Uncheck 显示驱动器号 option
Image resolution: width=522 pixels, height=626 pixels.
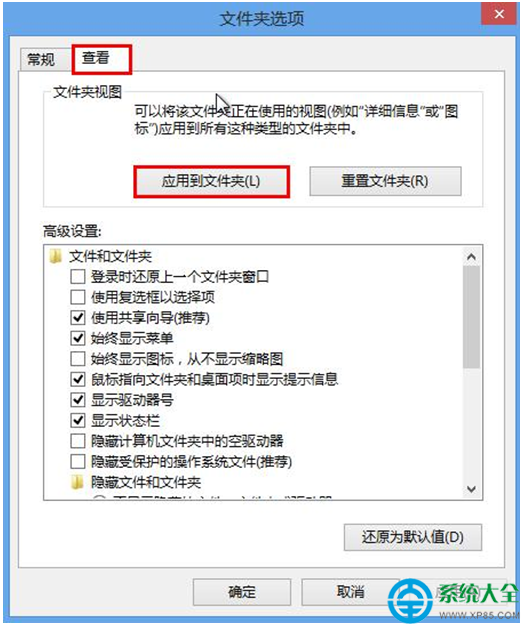pyautogui.click(x=78, y=400)
